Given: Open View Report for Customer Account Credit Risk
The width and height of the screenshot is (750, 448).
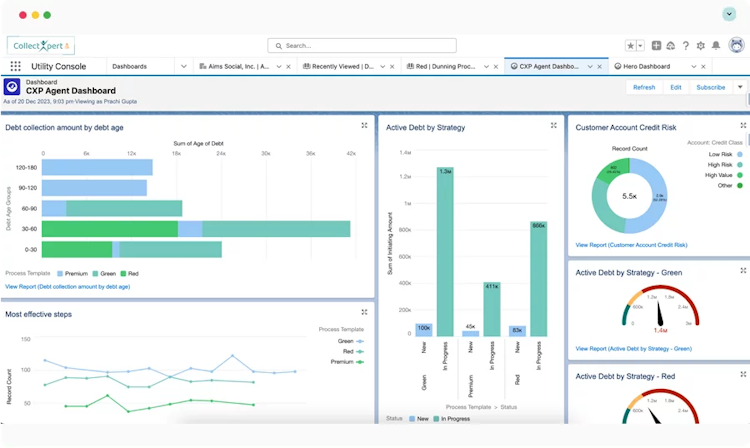Looking at the screenshot, I should pyautogui.click(x=631, y=245).
